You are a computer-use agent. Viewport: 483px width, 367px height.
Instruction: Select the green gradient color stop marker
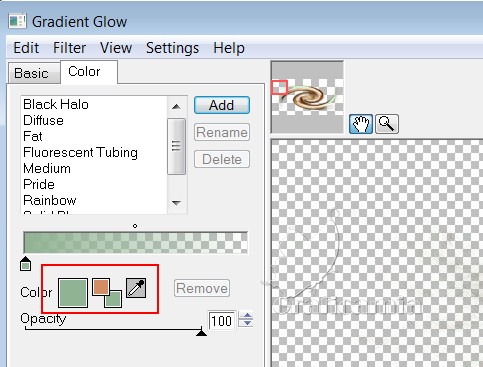pyautogui.click(x=26, y=264)
